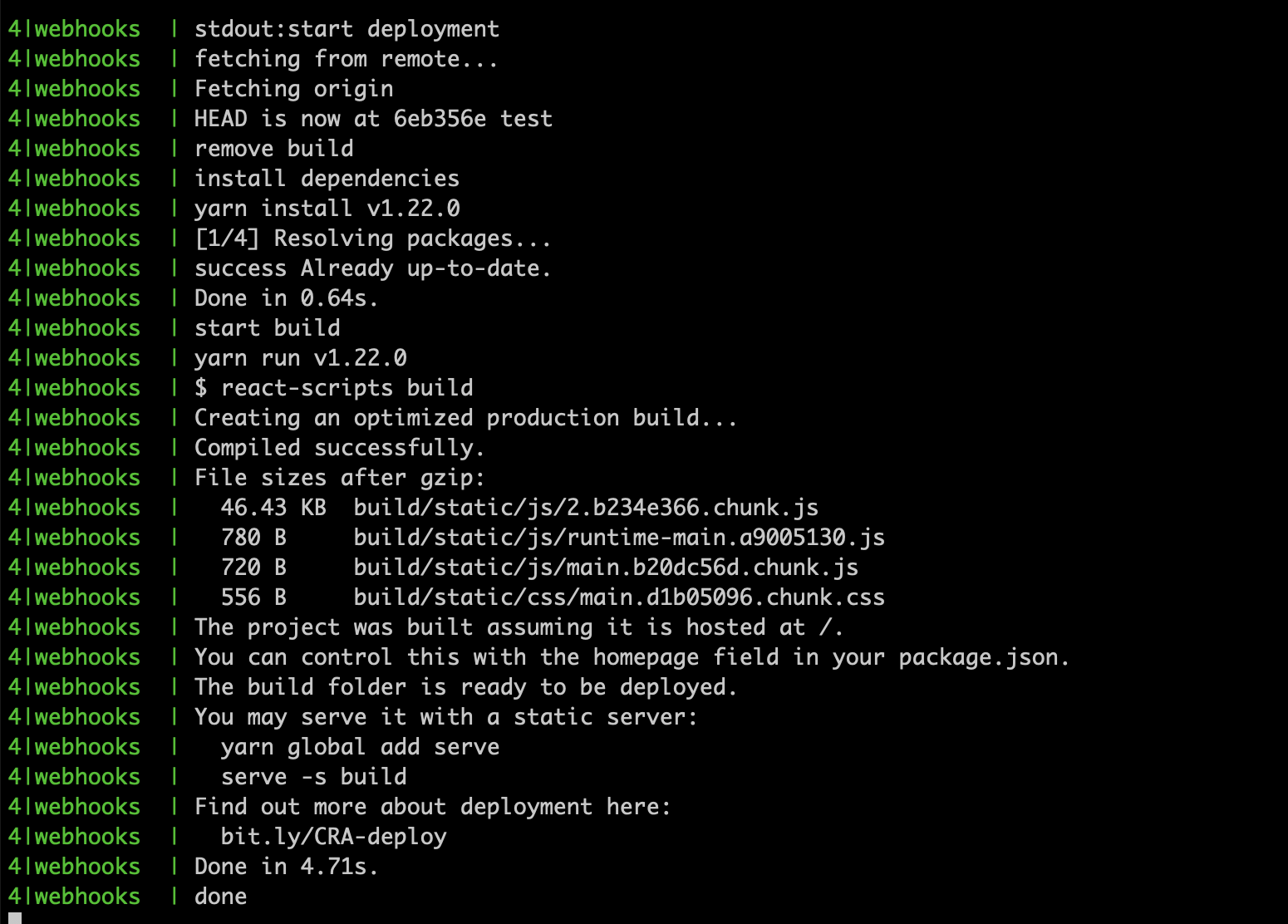The height and width of the screenshot is (924, 1288).
Task: Click the "serve -s build" command
Action: point(313,777)
